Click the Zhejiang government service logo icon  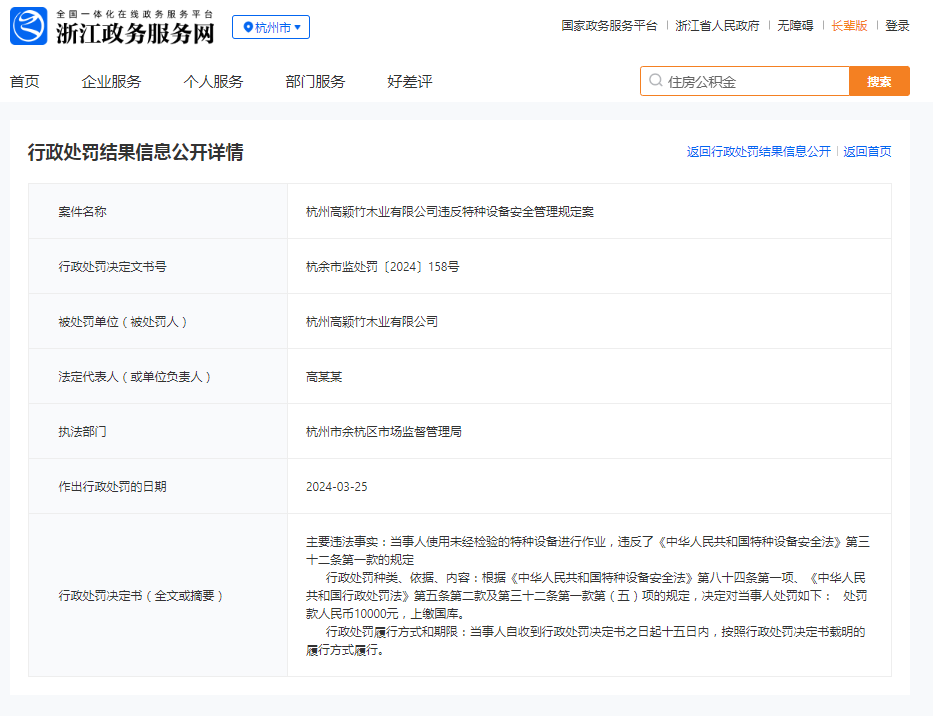pos(29,26)
